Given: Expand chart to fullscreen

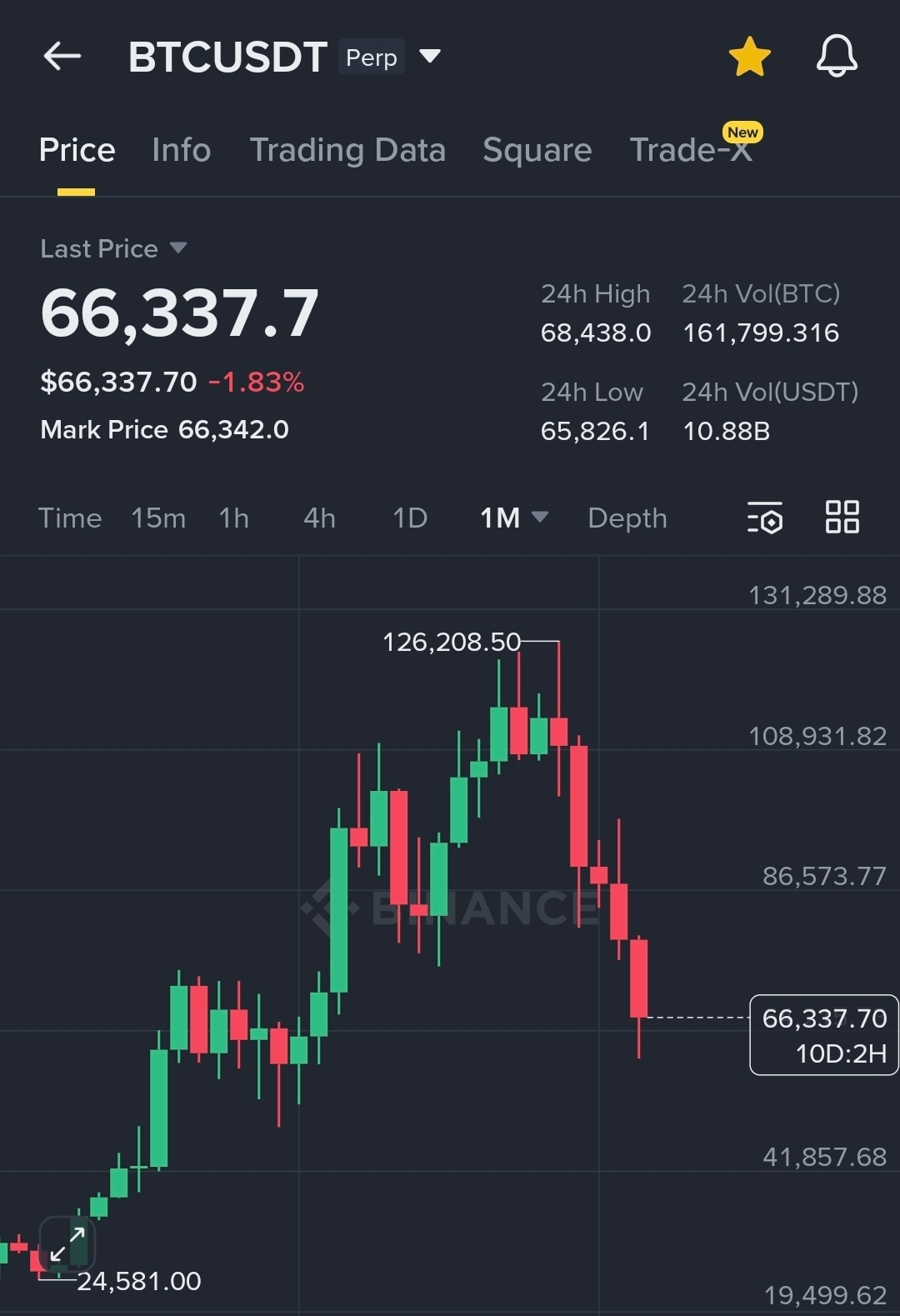Looking at the screenshot, I should click(x=67, y=1244).
